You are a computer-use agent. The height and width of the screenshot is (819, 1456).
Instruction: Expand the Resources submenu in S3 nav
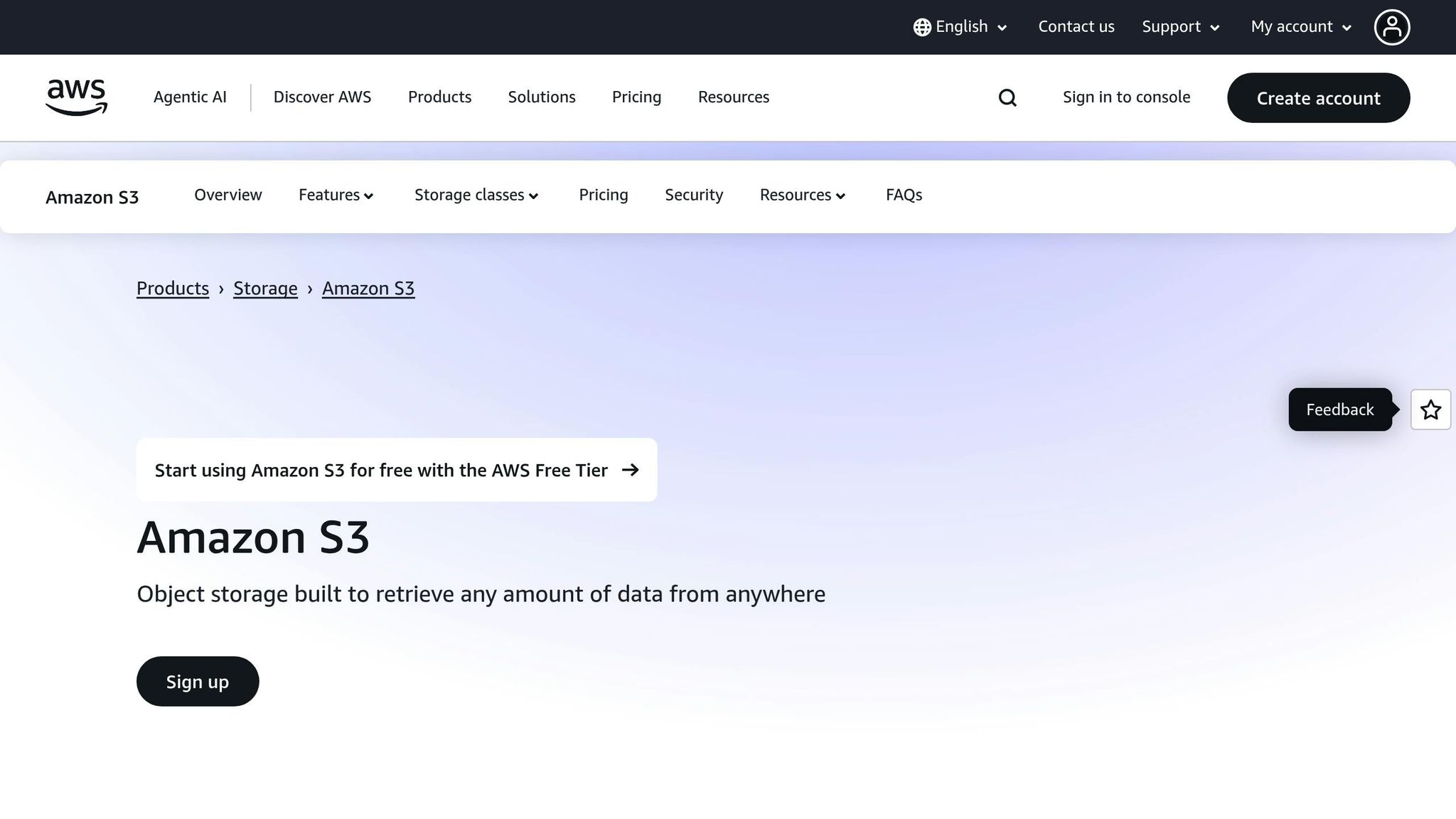[x=803, y=196]
